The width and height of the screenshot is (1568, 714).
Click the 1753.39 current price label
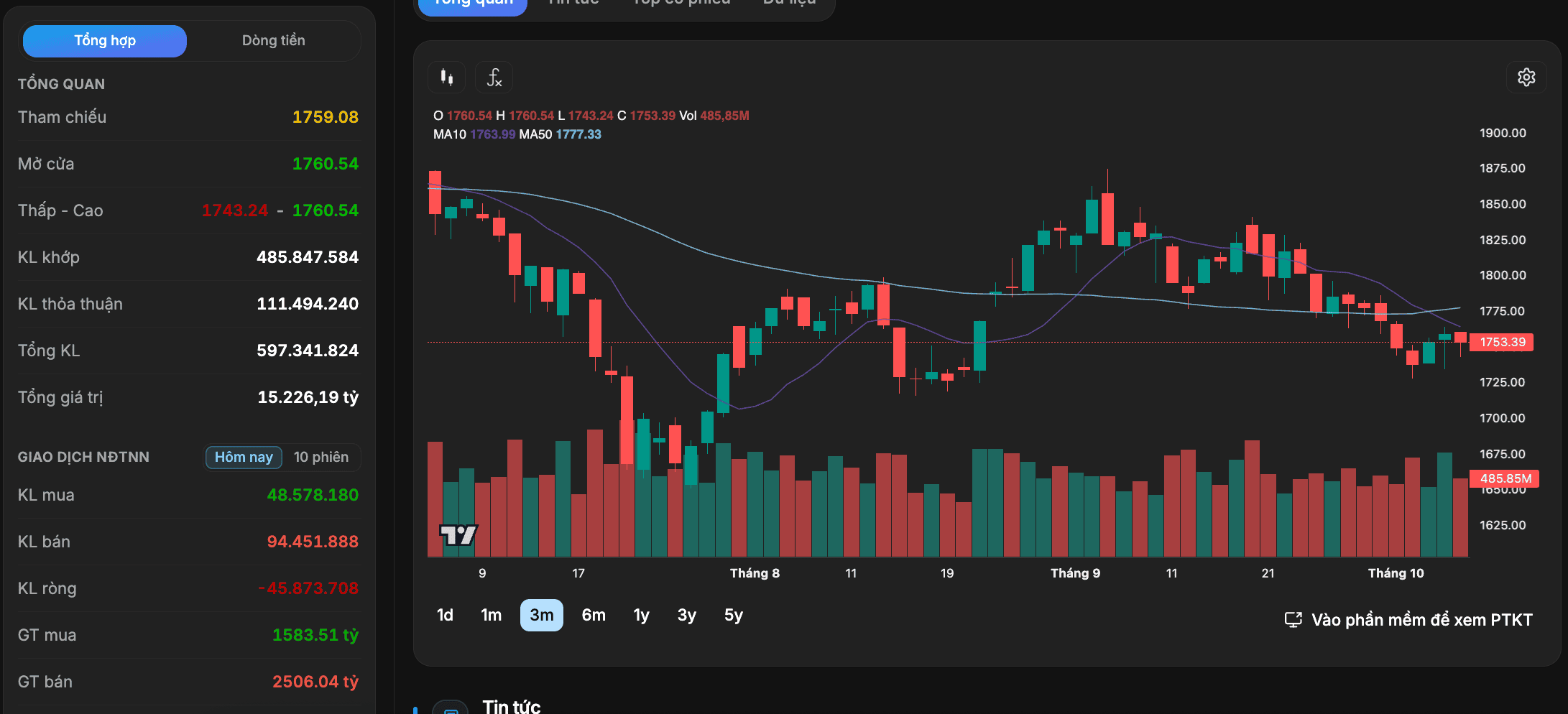(x=1502, y=343)
